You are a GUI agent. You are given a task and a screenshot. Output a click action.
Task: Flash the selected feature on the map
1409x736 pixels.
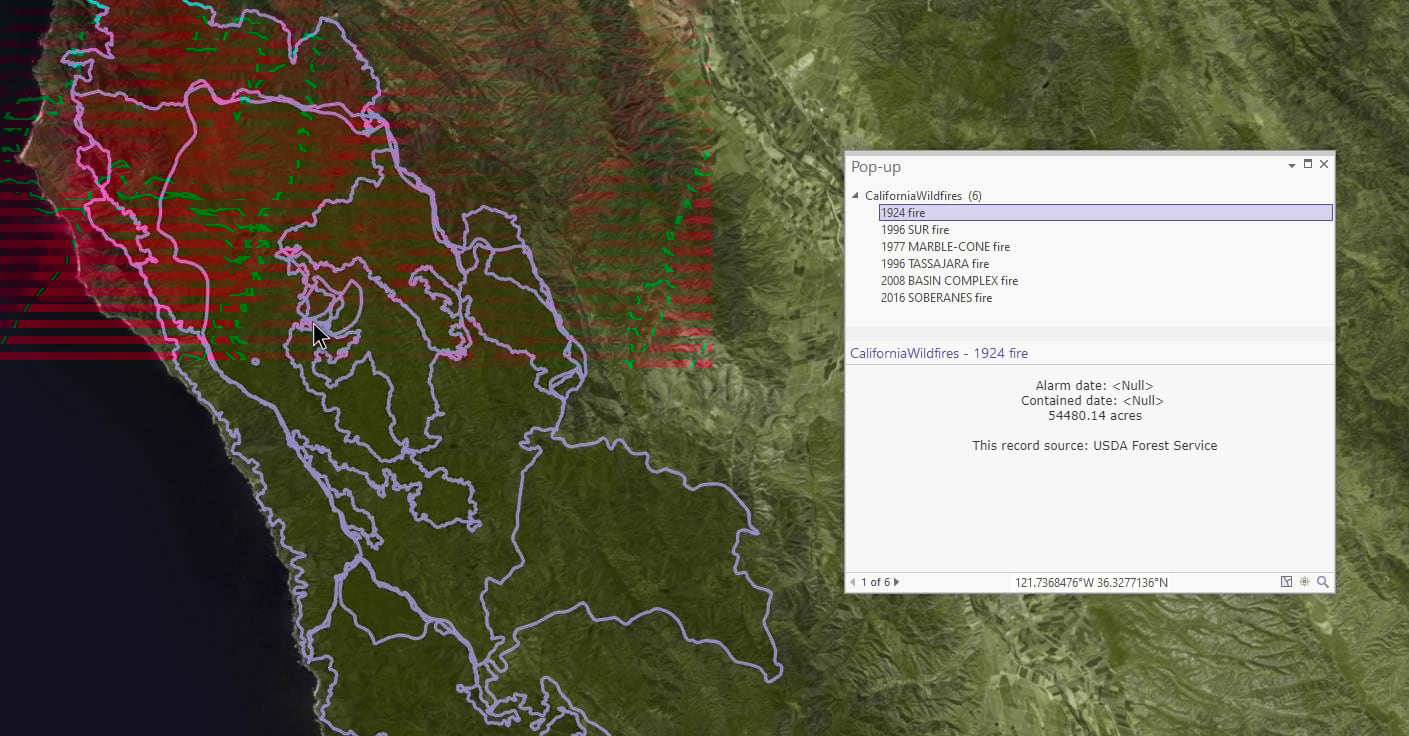pos(1305,582)
